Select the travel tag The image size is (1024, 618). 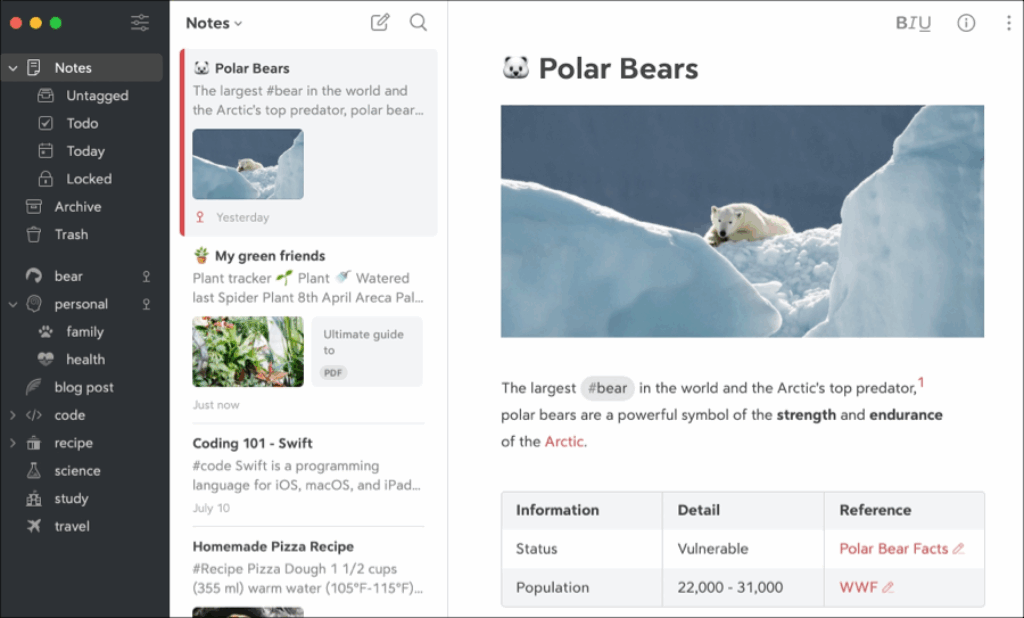(72, 526)
